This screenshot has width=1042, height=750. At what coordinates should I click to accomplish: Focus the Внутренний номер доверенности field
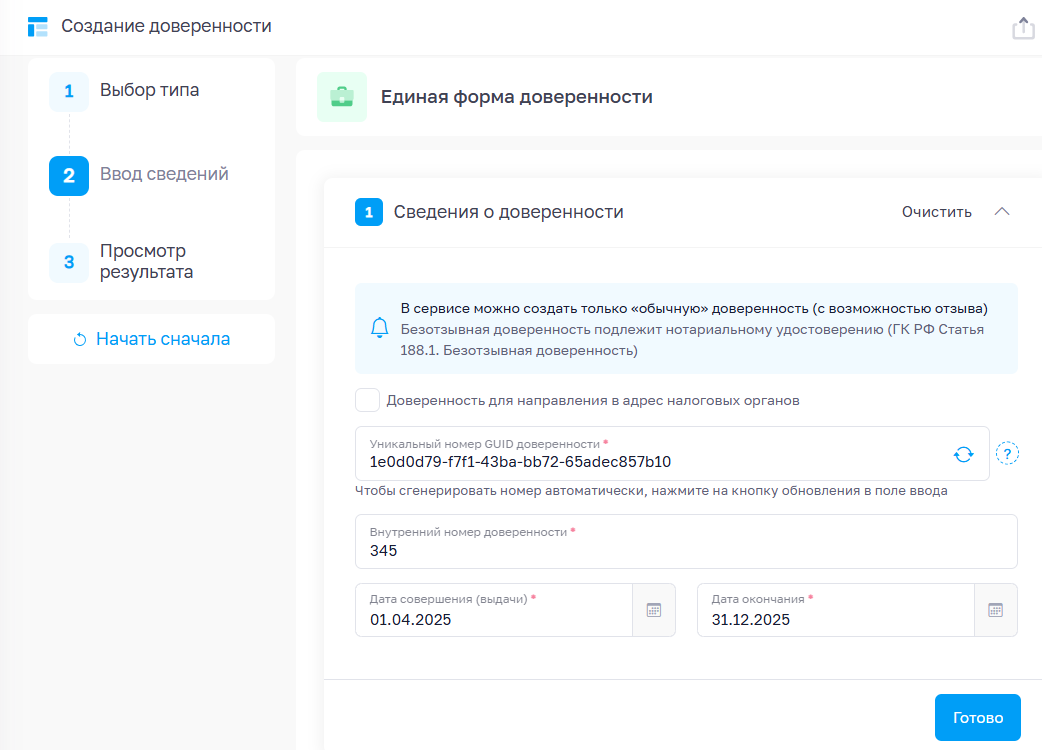click(x=686, y=541)
